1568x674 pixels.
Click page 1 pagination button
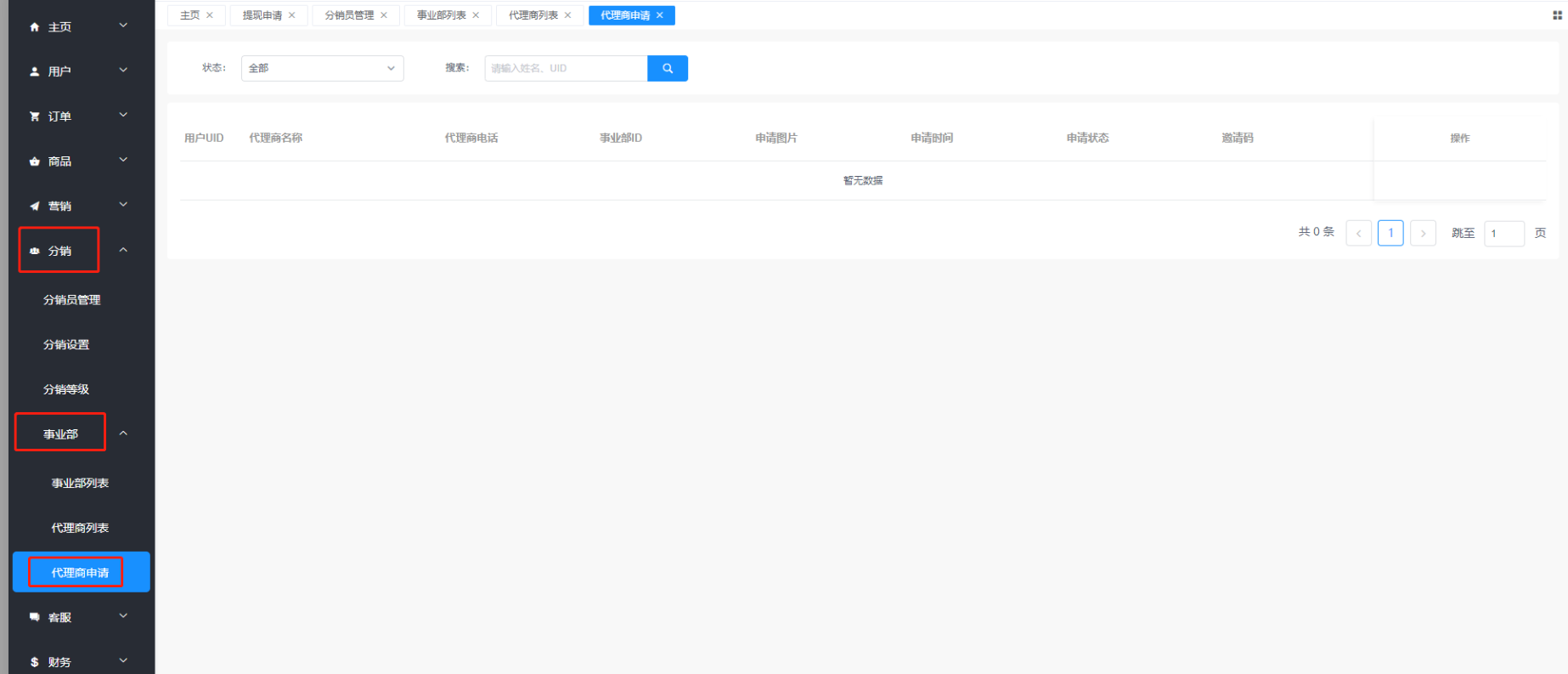click(1390, 233)
